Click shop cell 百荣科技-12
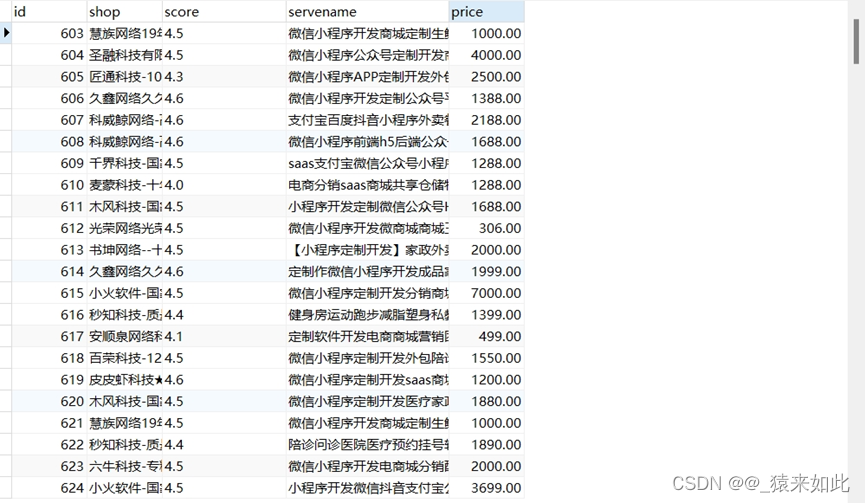This screenshot has width=865, height=503. pyautogui.click(x=125, y=358)
